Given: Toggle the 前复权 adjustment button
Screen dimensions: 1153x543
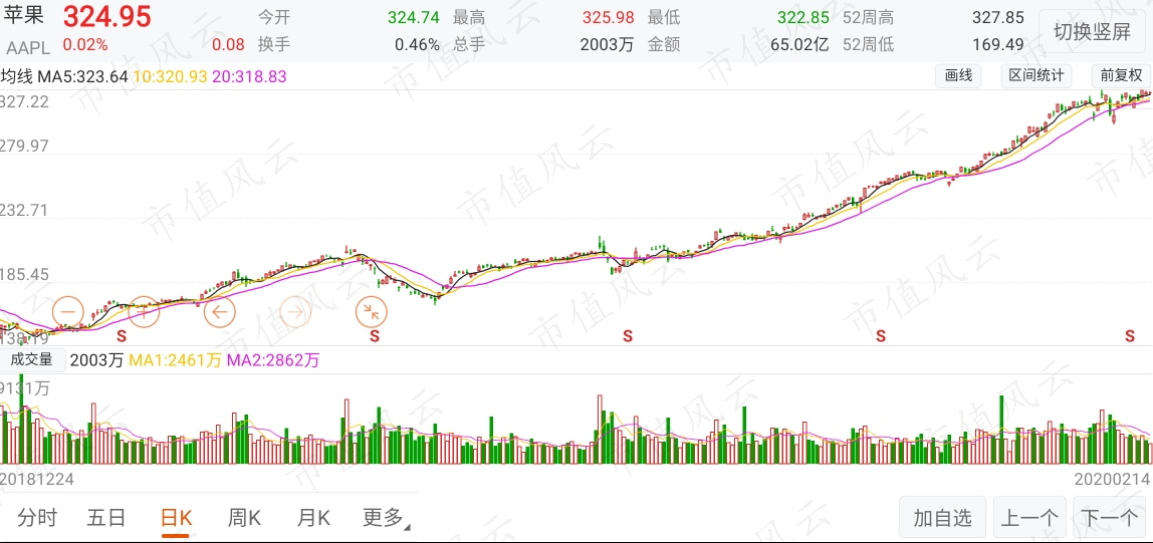Looking at the screenshot, I should (1121, 76).
